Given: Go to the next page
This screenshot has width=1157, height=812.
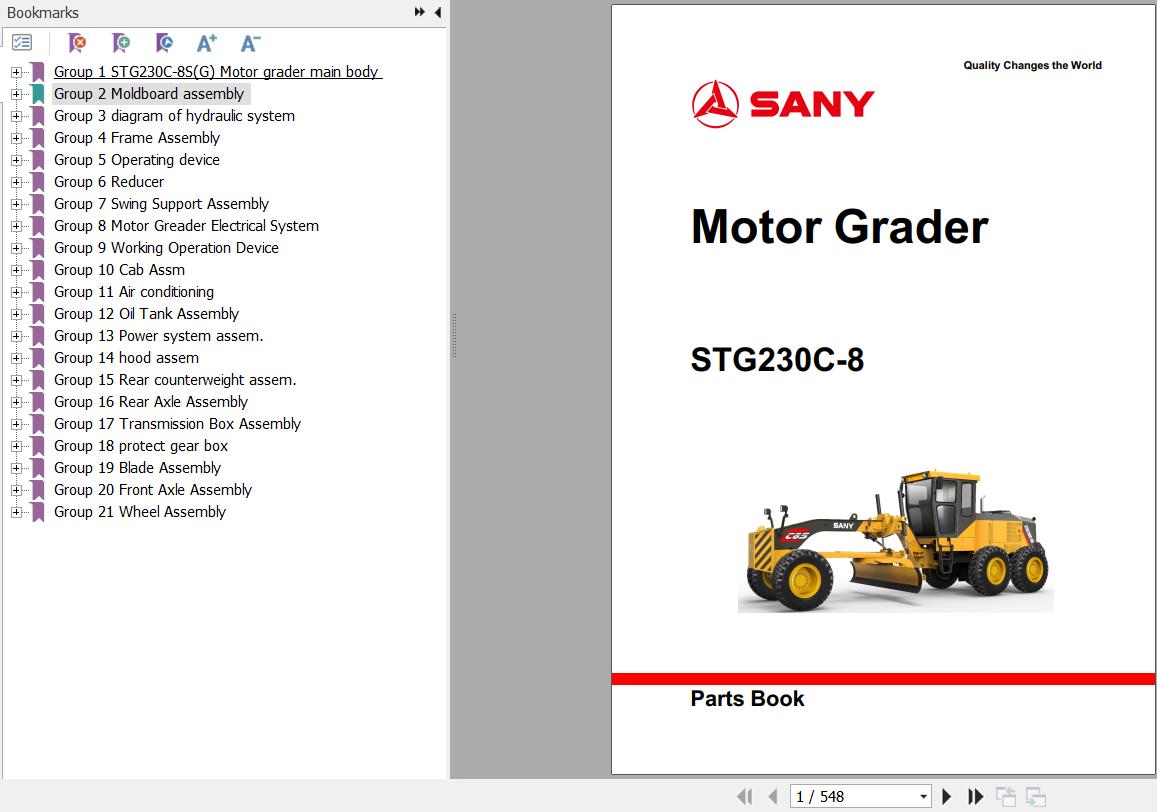Looking at the screenshot, I should pyautogui.click(x=947, y=797).
